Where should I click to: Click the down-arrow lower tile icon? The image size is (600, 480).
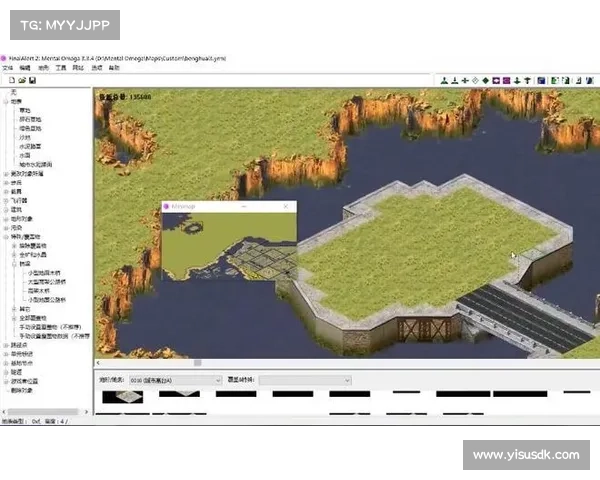517,80
